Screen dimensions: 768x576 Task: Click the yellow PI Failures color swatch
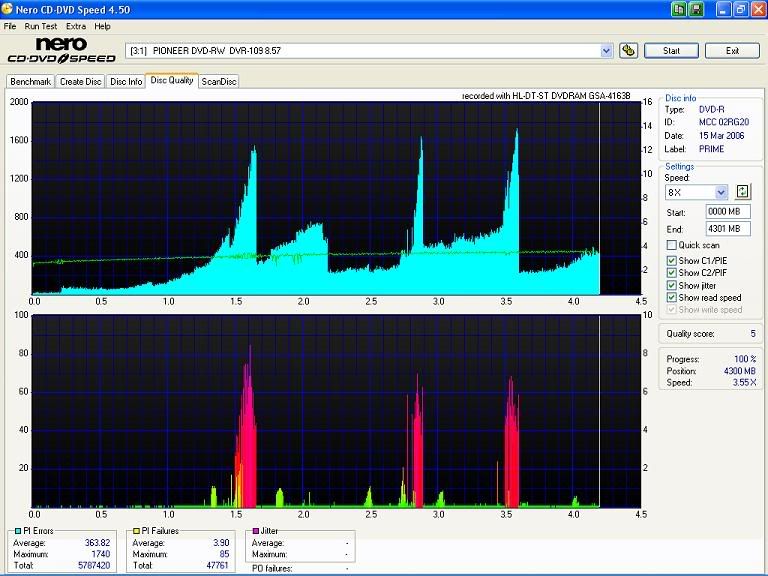[x=136, y=531]
